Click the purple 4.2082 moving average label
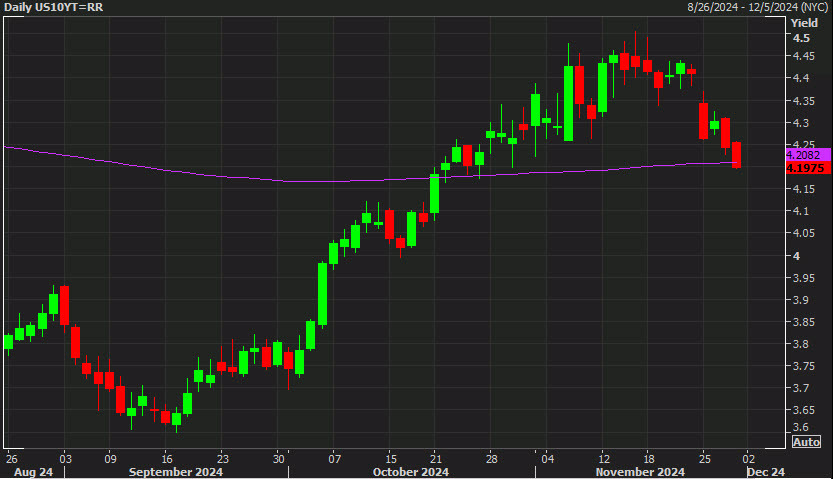Image resolution: width=833 pixels, height=479 pixels. pos(808,155)
